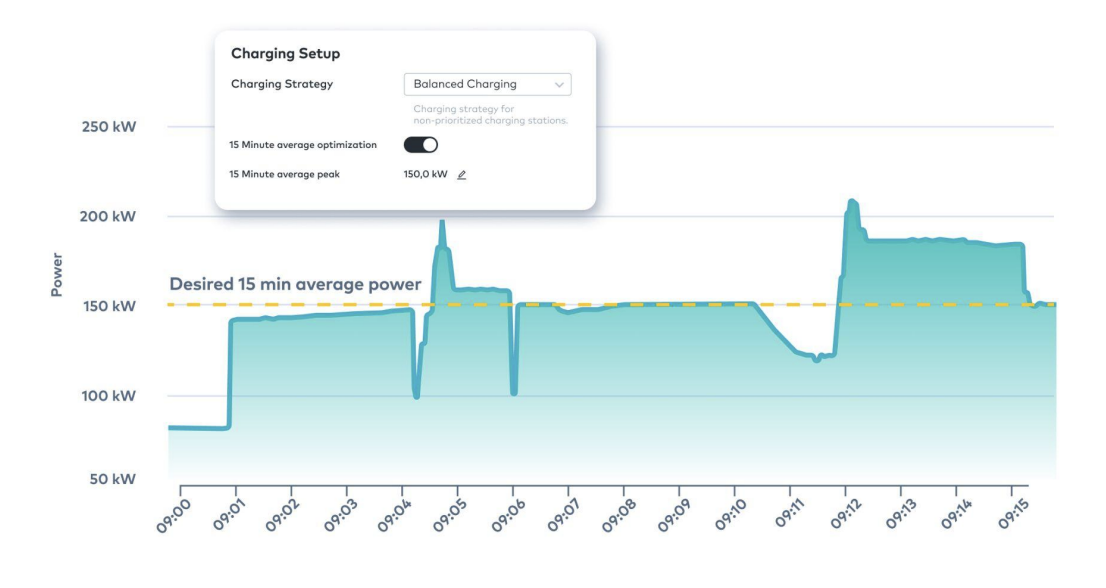
Task: Click the chevron arrow in Balanced Charging box
Action: coord(559,85)
